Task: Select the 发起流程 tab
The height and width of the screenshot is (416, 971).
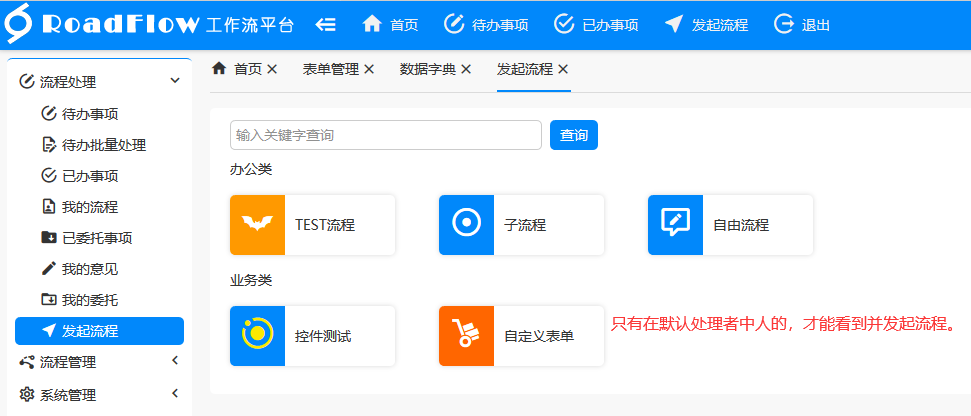Action: [525, 69]
